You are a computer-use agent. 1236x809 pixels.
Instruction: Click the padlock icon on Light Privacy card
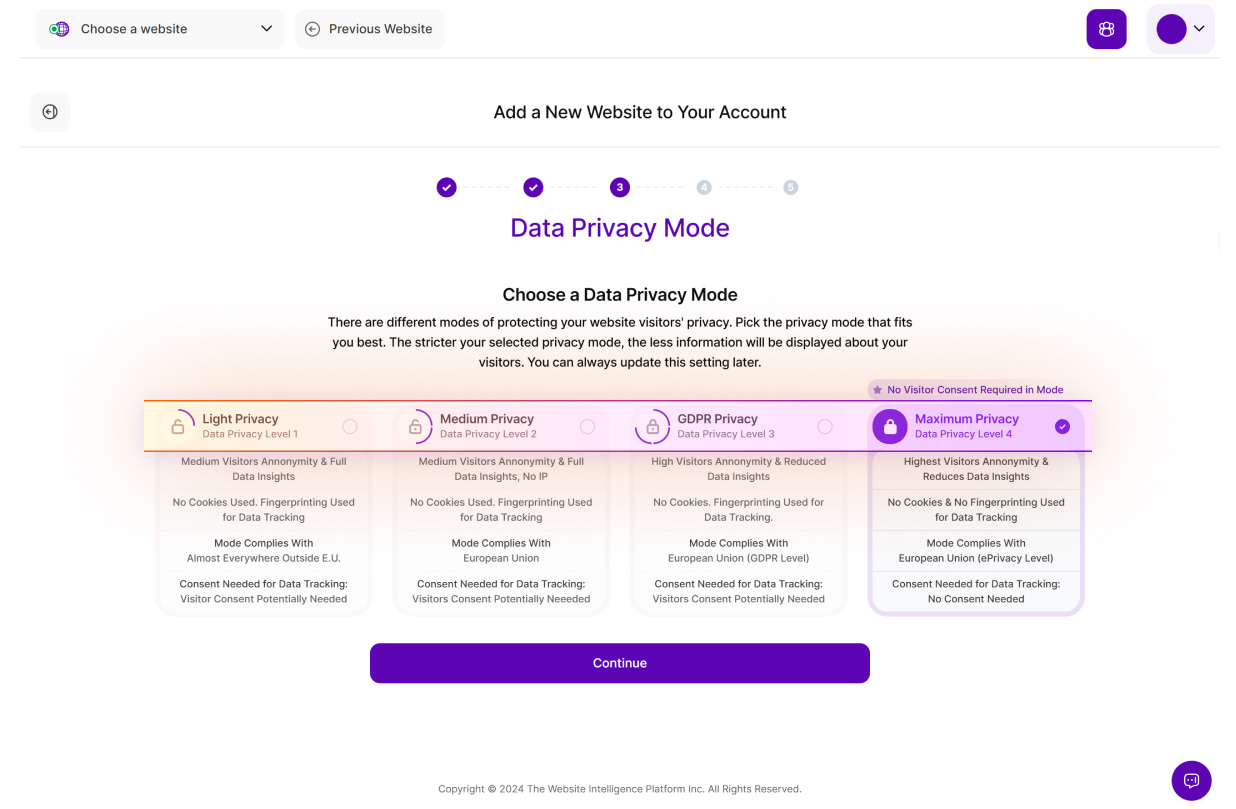pyautogui.click(x=180, y=426)
